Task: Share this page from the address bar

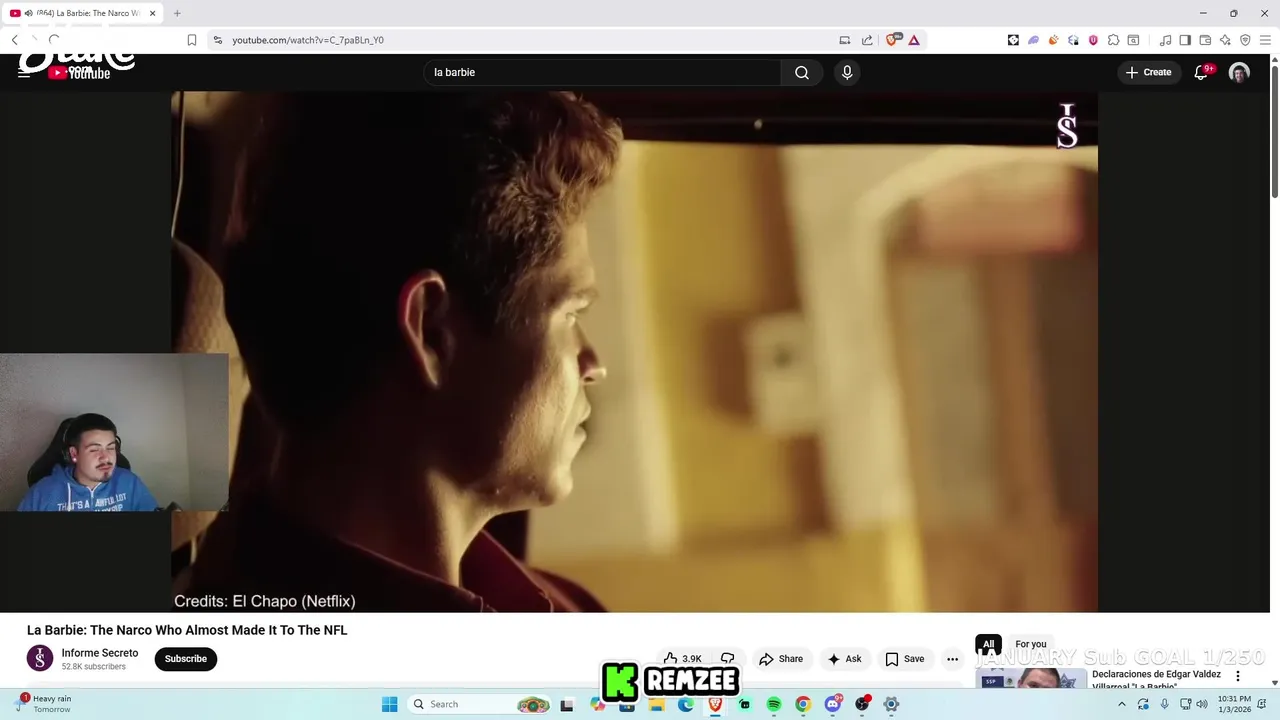Action: (x=867, y=40)
